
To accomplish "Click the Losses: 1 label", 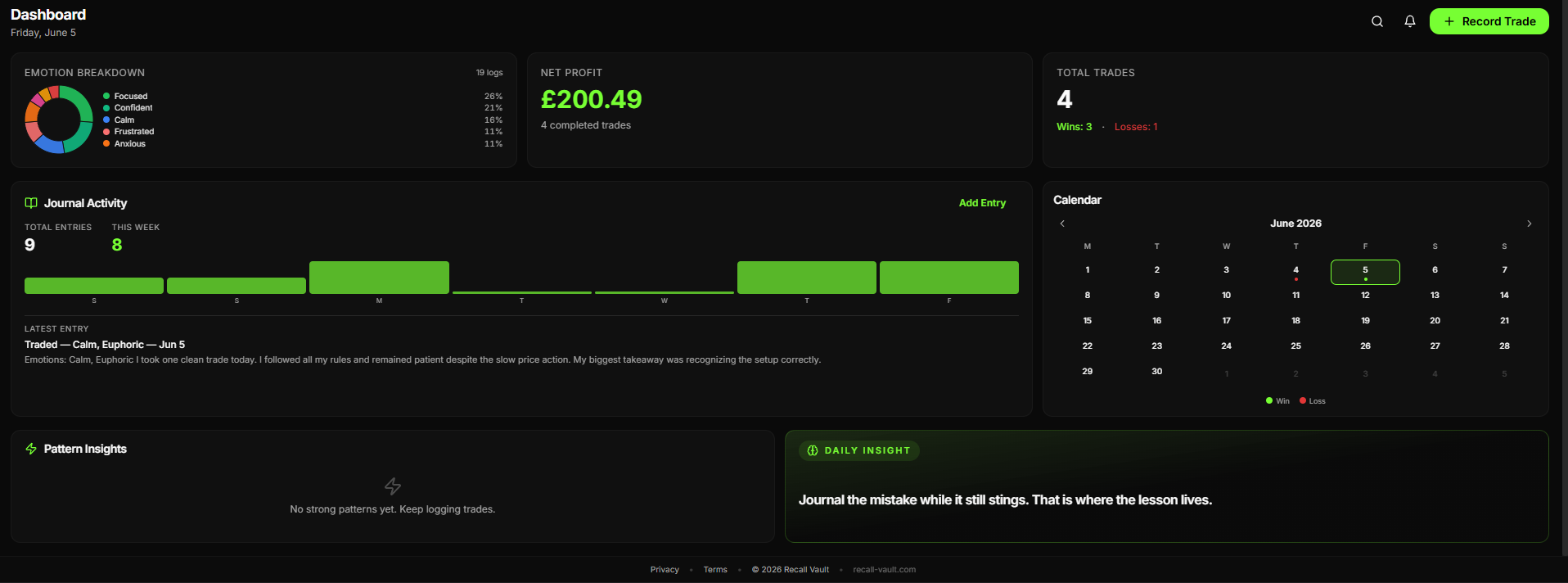I will pyautogui.click(x=1136, y=127).
